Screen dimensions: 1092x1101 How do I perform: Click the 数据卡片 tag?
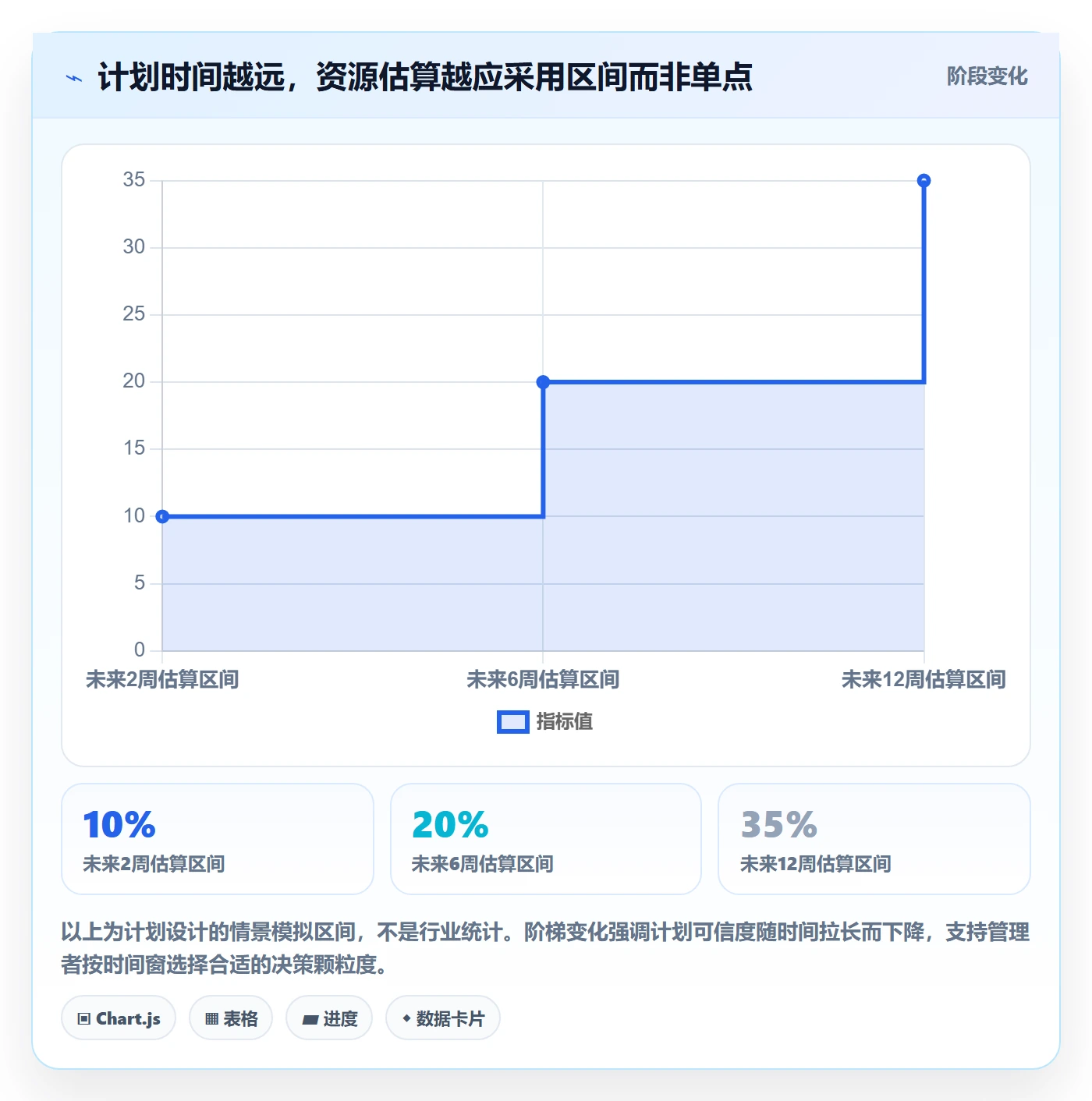(443, 1018)
